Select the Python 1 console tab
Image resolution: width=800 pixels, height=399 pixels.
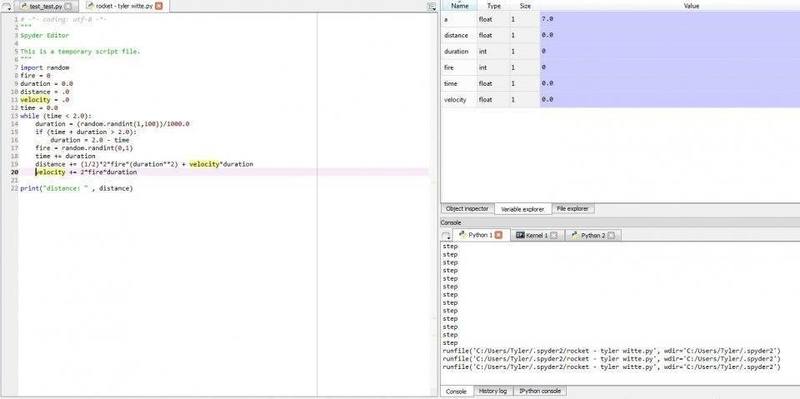pyautogui.click(x=480, y=235)
